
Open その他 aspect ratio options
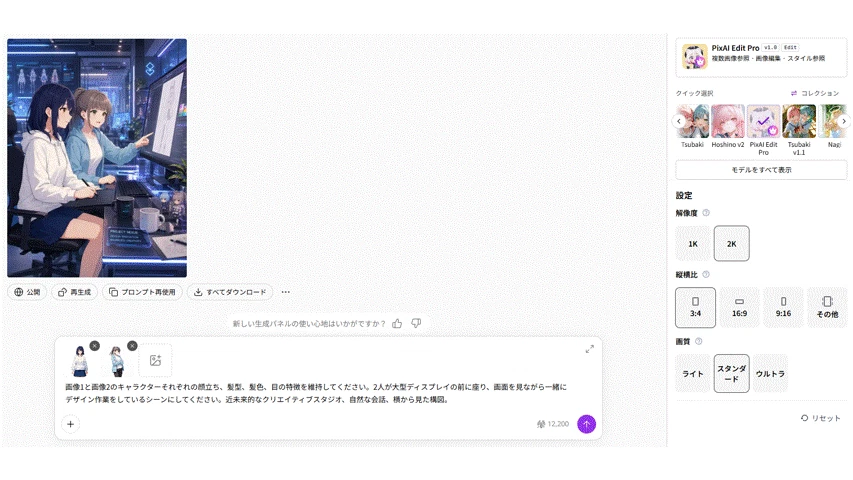[827, 307]
